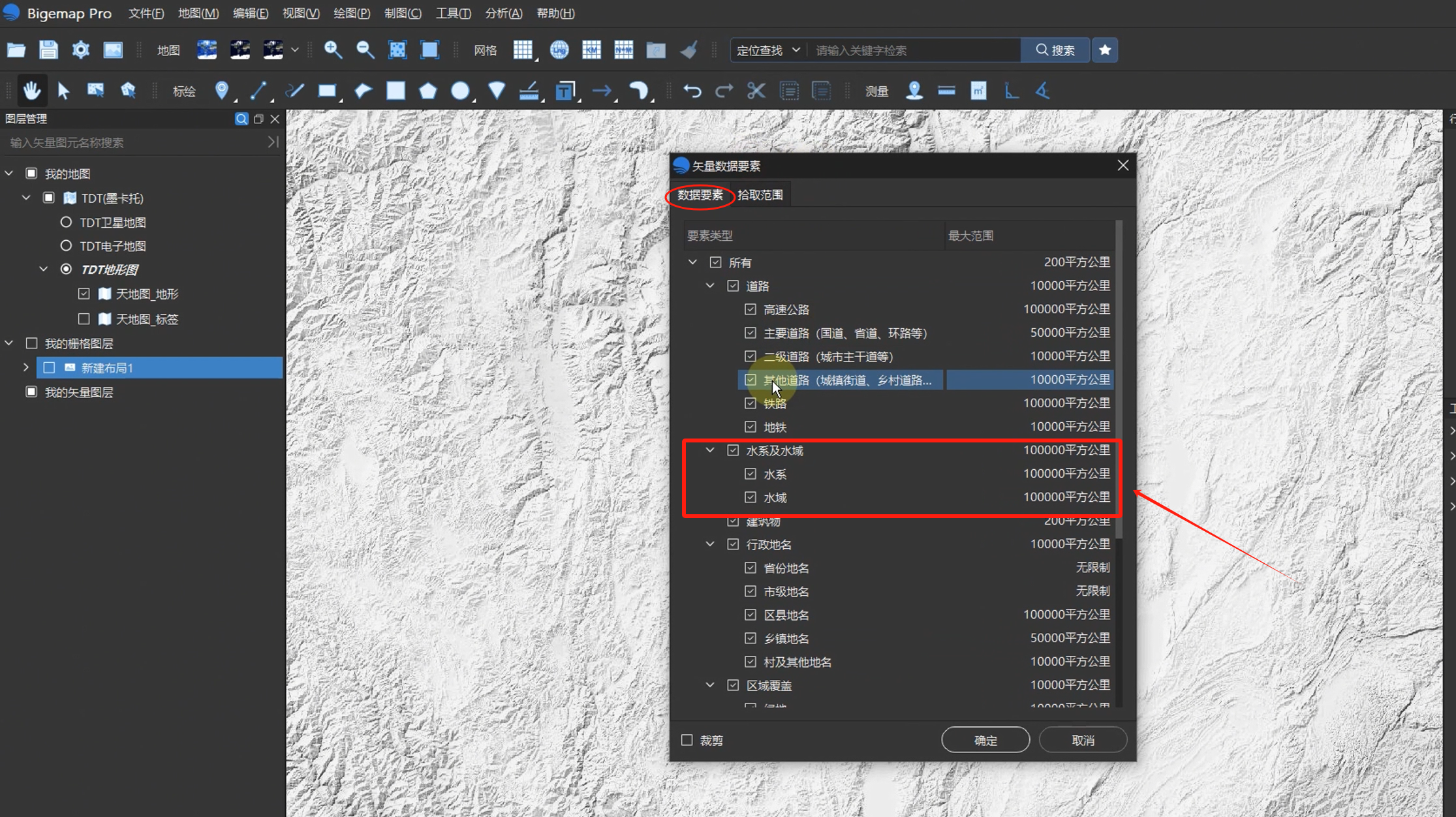Click the save disk icon

[x=48, y=50]
